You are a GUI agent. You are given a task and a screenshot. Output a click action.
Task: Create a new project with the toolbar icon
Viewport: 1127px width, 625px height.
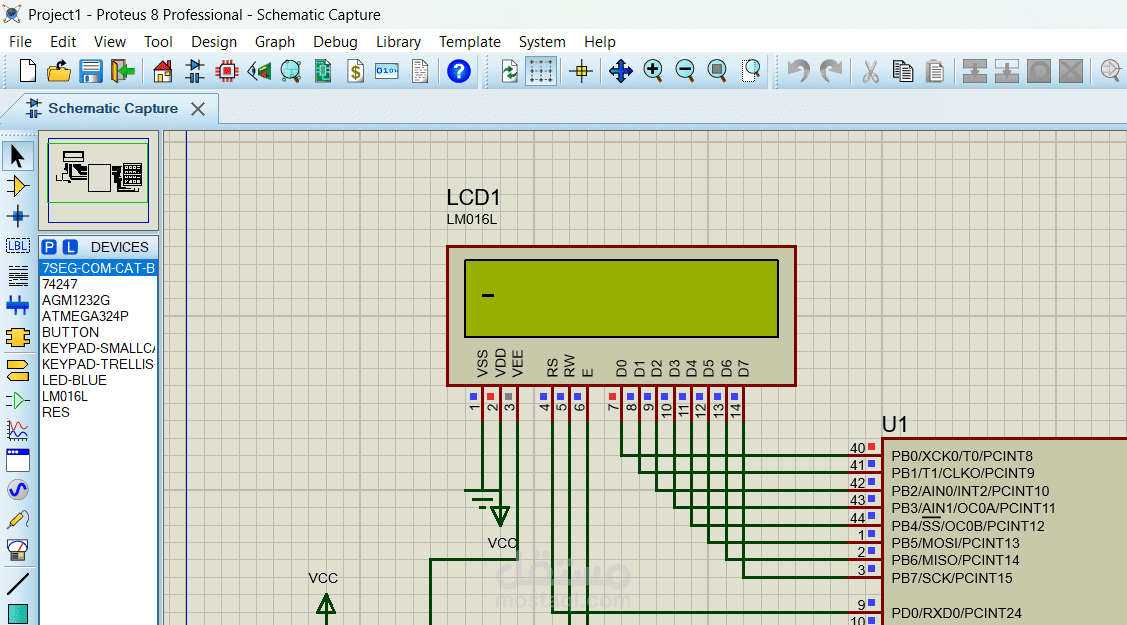[x=27, y=71]
